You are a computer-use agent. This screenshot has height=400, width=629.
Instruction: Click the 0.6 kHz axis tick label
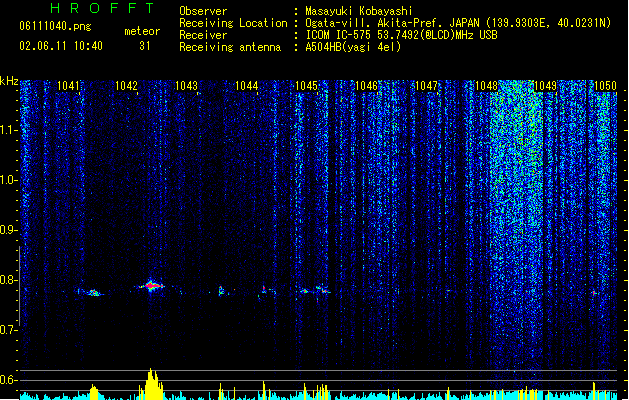click(8, 380)
